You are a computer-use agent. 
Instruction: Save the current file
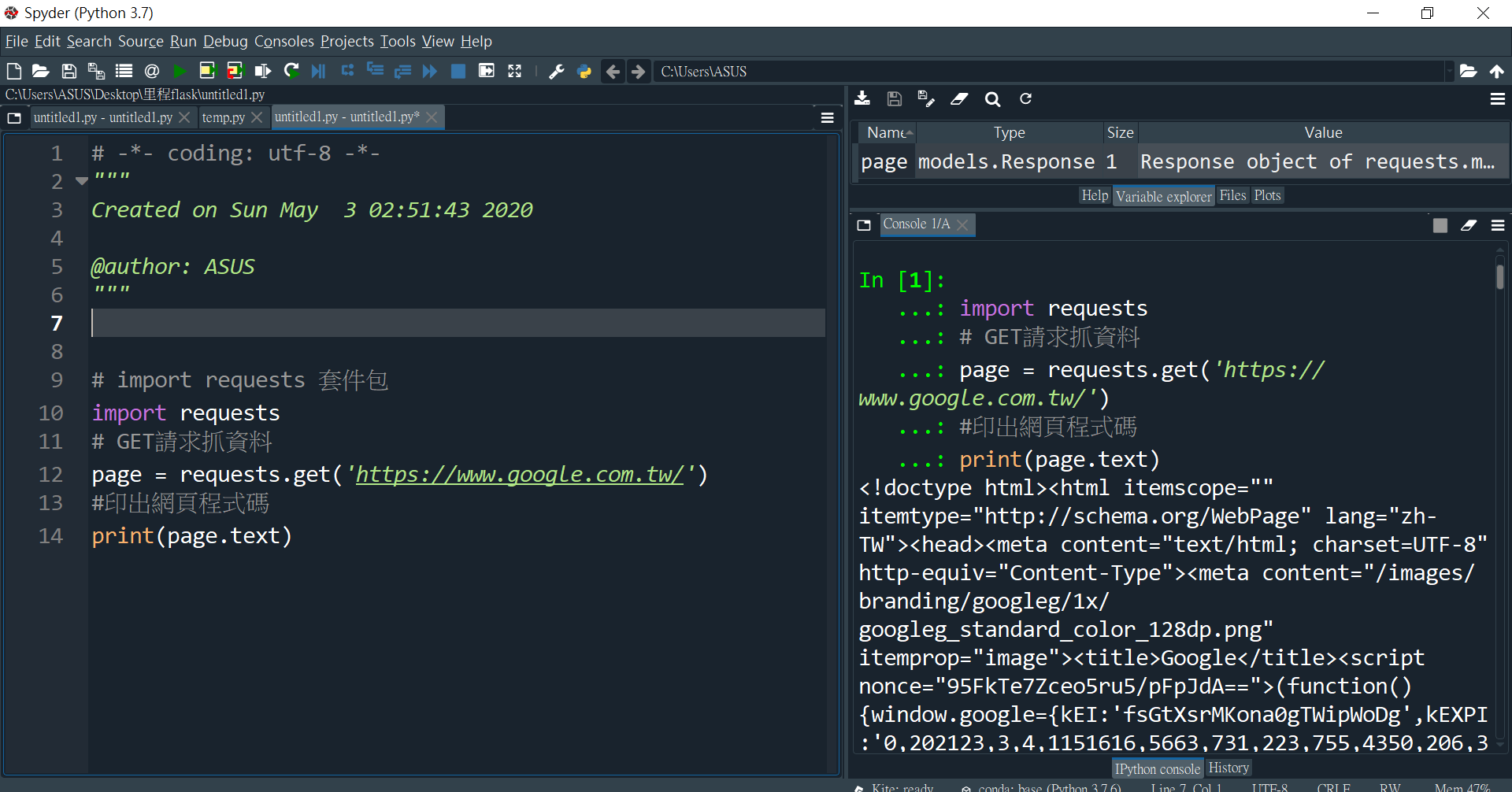coord(69,71)
